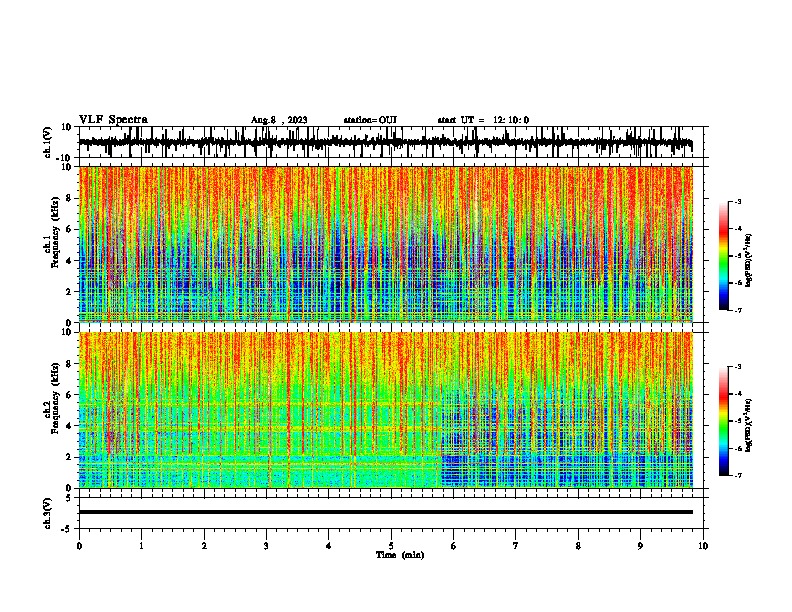Click the "station=OUI" header label
Screen dimensions: 792x612
click(x=370, y=120)
